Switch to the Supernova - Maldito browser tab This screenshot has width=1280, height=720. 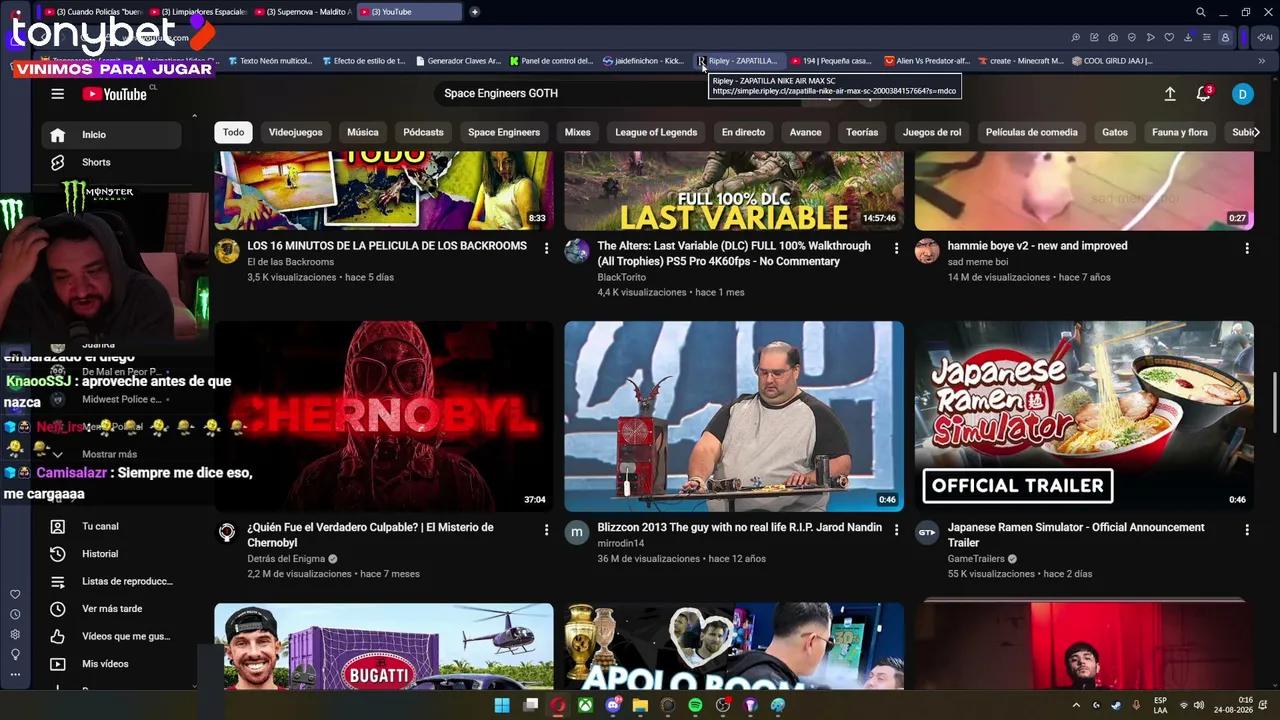click(302, 12)
